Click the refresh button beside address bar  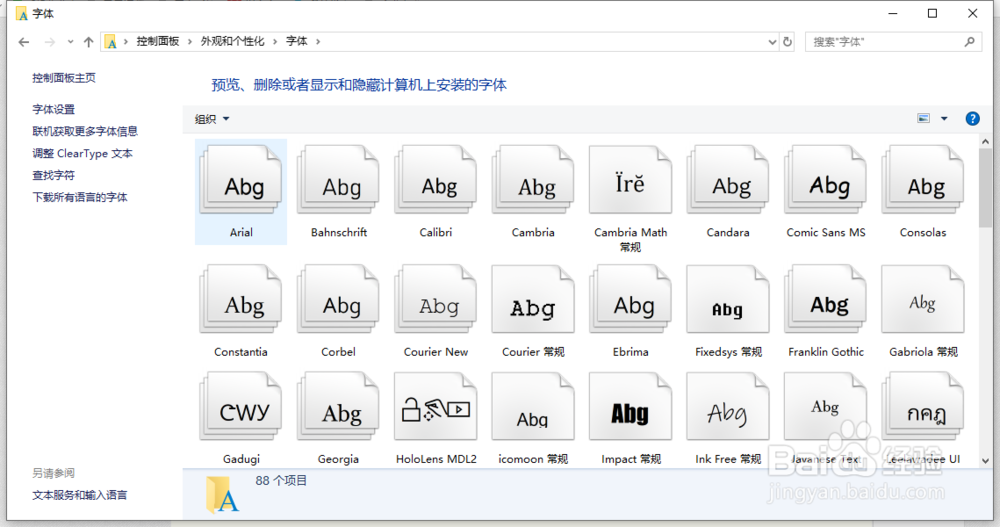[x=788, y=41]
